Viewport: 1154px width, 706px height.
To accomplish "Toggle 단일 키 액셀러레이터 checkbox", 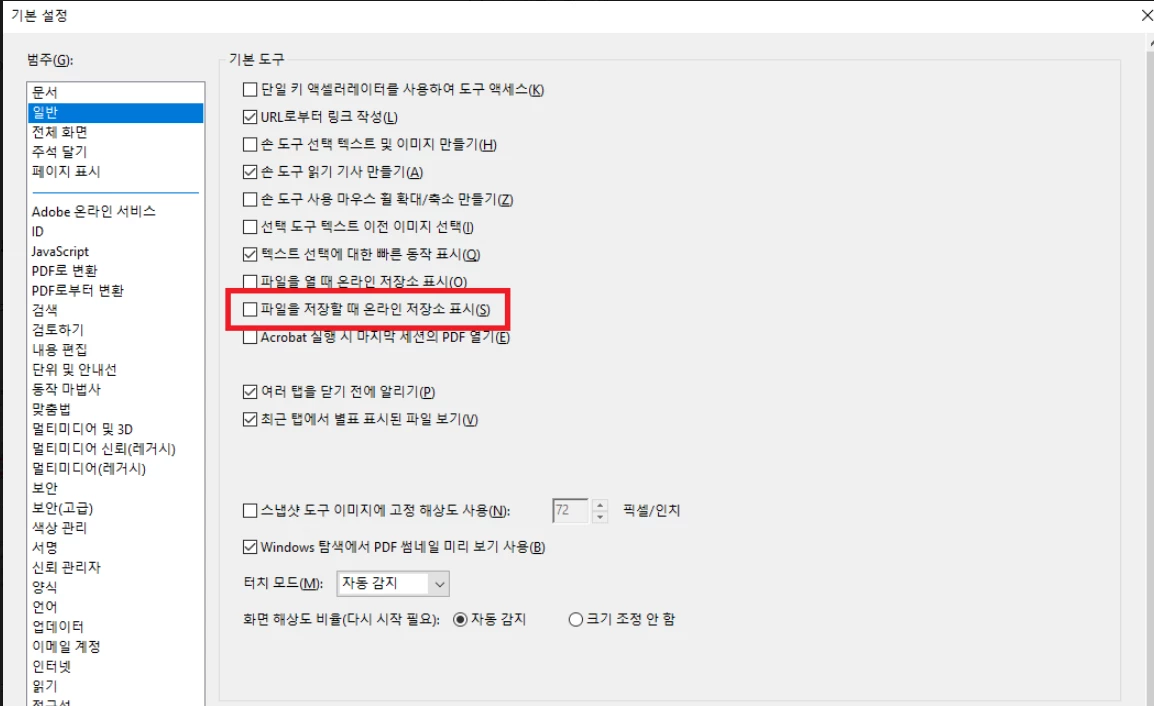I will (250, 89).
